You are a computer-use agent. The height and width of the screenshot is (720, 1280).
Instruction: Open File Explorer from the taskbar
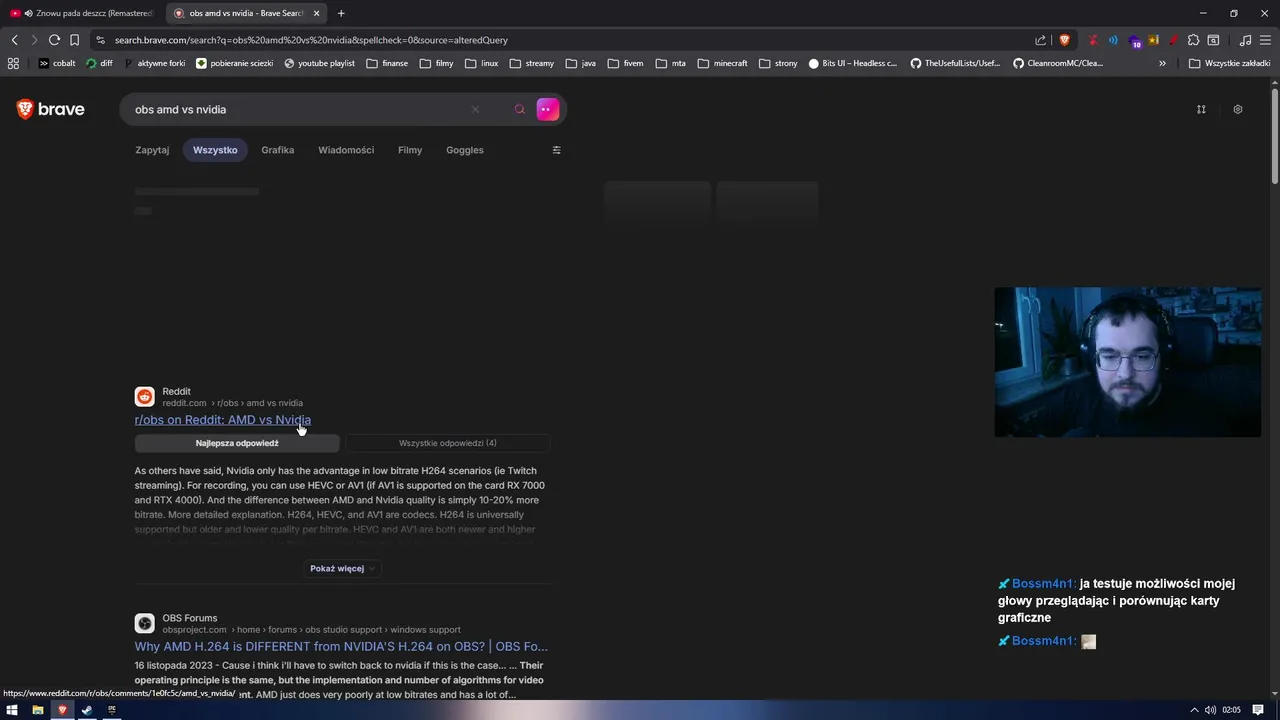38,710
